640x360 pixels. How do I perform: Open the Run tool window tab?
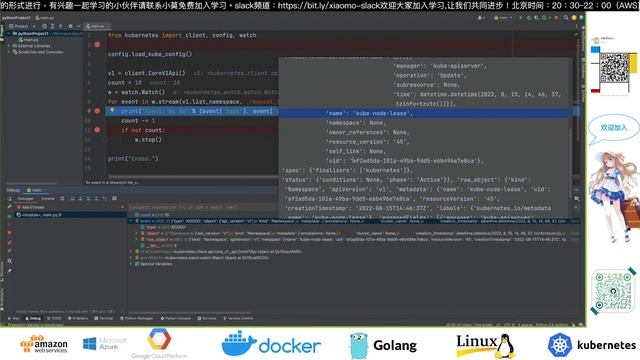pos(14,318)
